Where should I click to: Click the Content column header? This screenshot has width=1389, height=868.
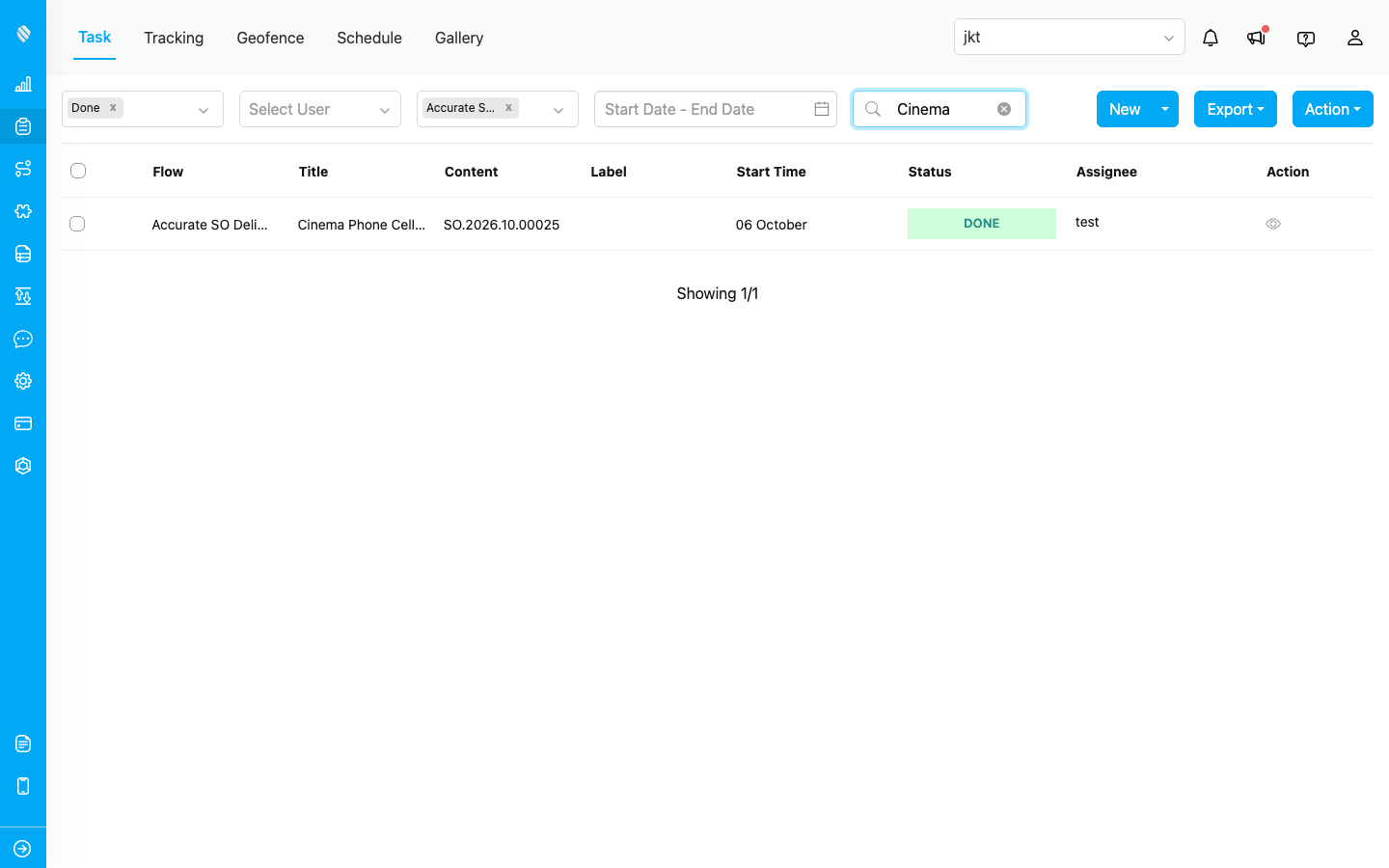click(x=472, y=172)
